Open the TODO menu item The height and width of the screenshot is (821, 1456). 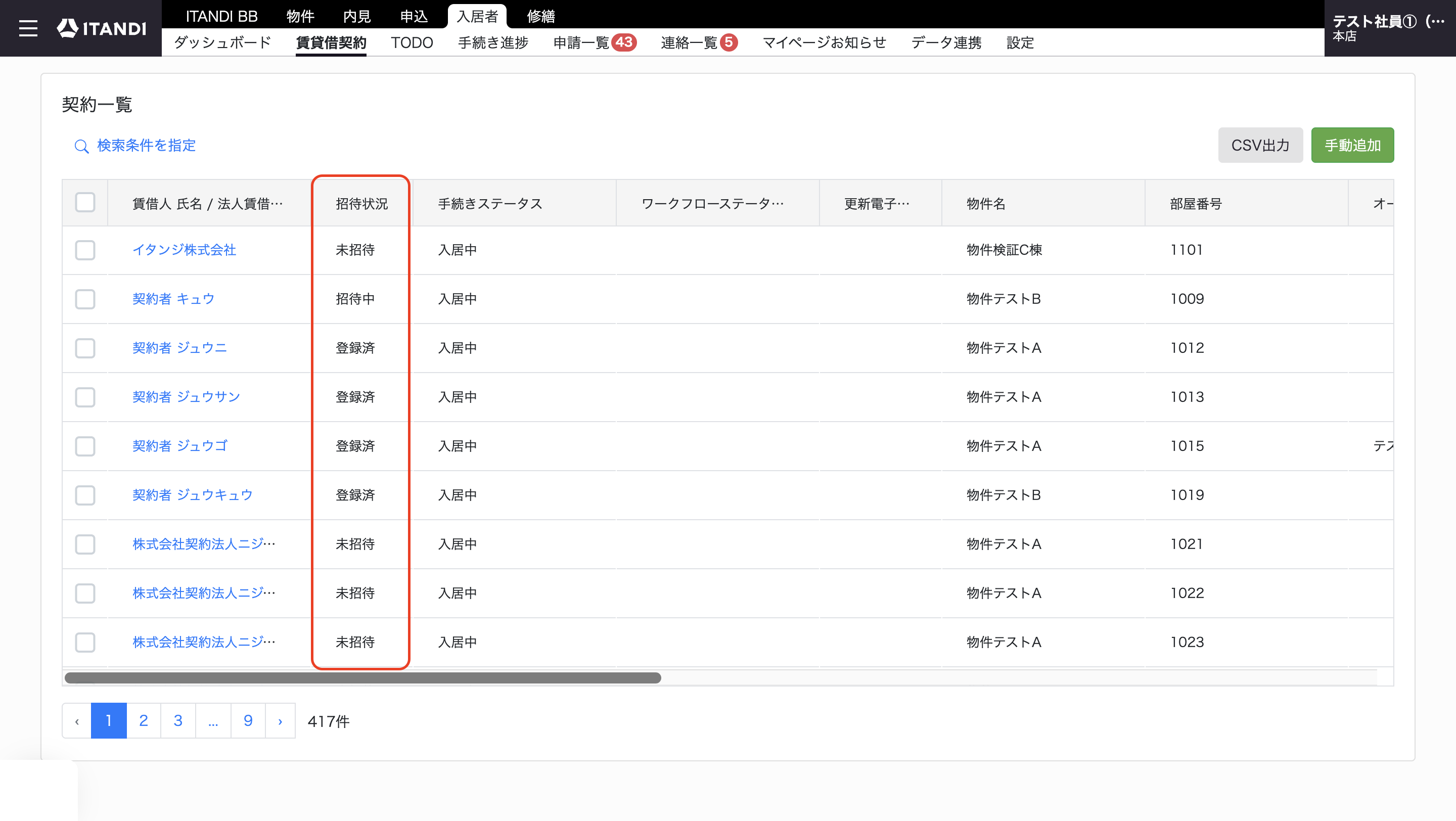click(x=412, y=42)
